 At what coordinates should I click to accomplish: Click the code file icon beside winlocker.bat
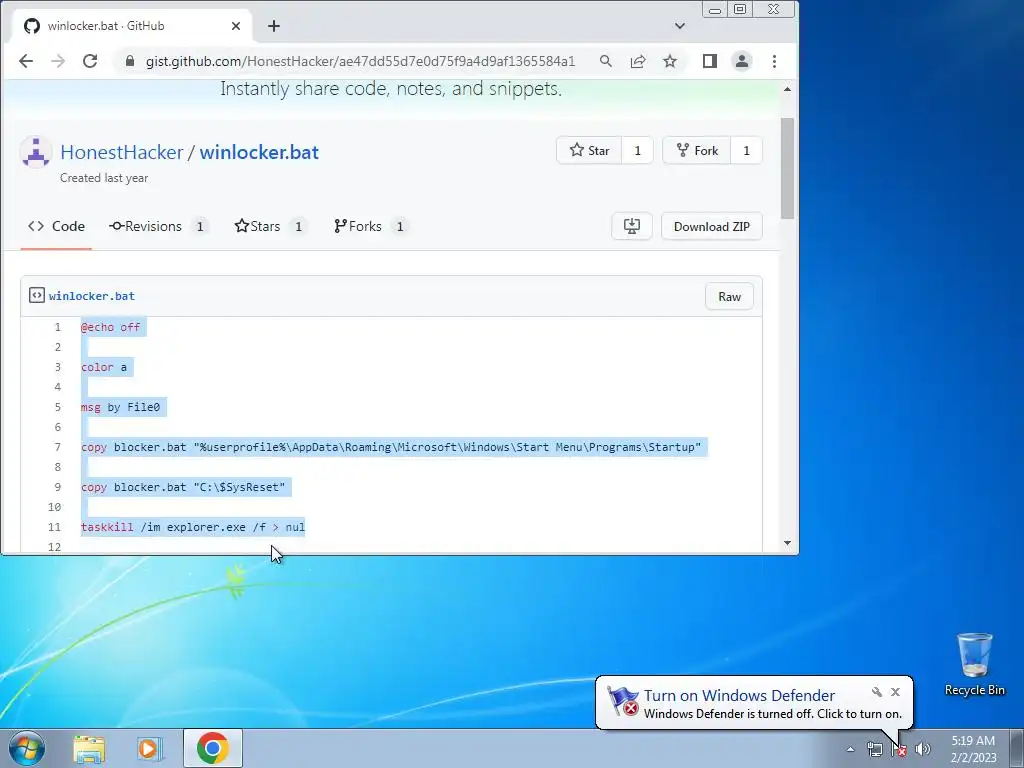point(37,295)
